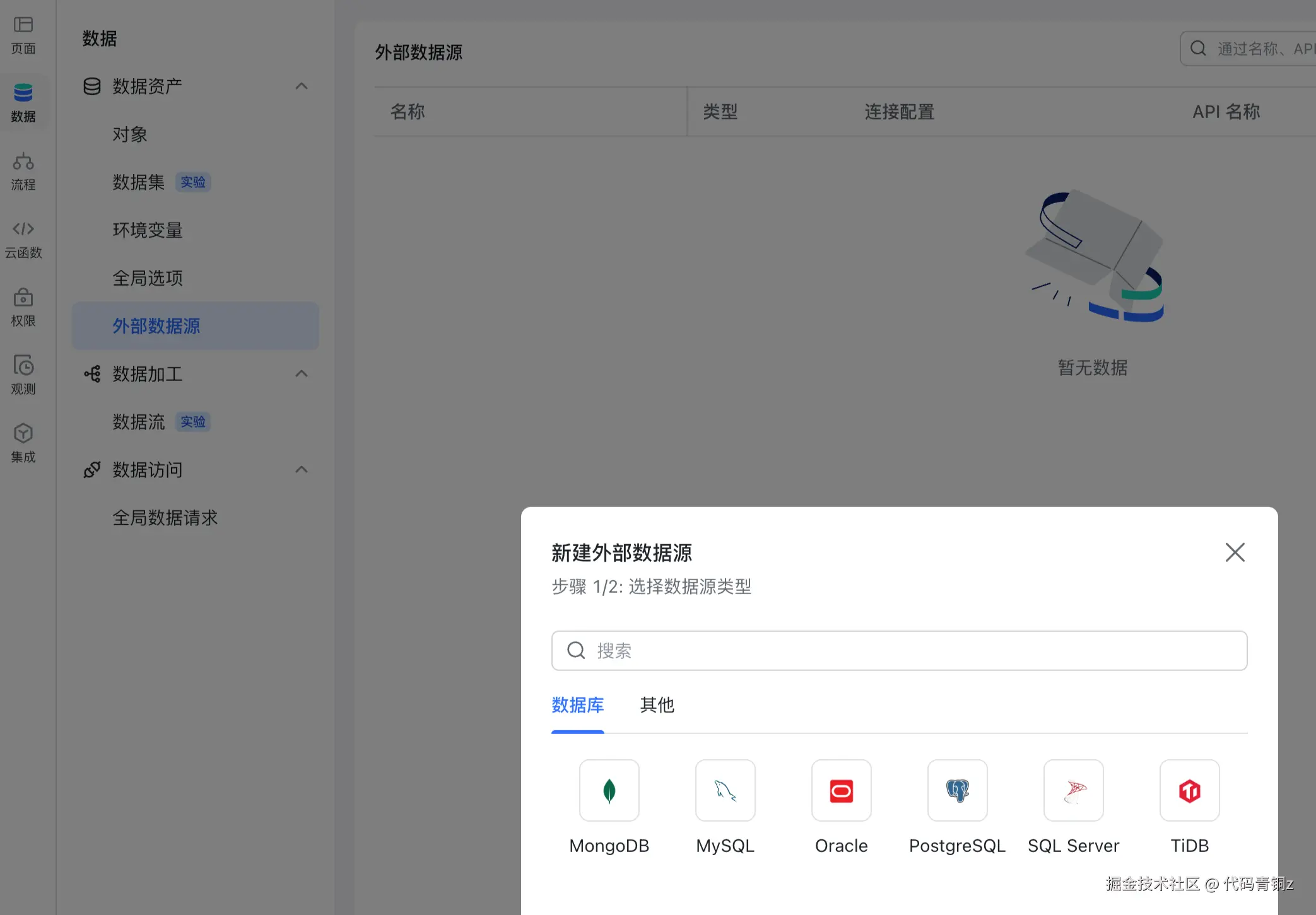Screen dimensions: 1316x915
Task: Click the 搜索 field in dialog
Action: tap(899, 650)
